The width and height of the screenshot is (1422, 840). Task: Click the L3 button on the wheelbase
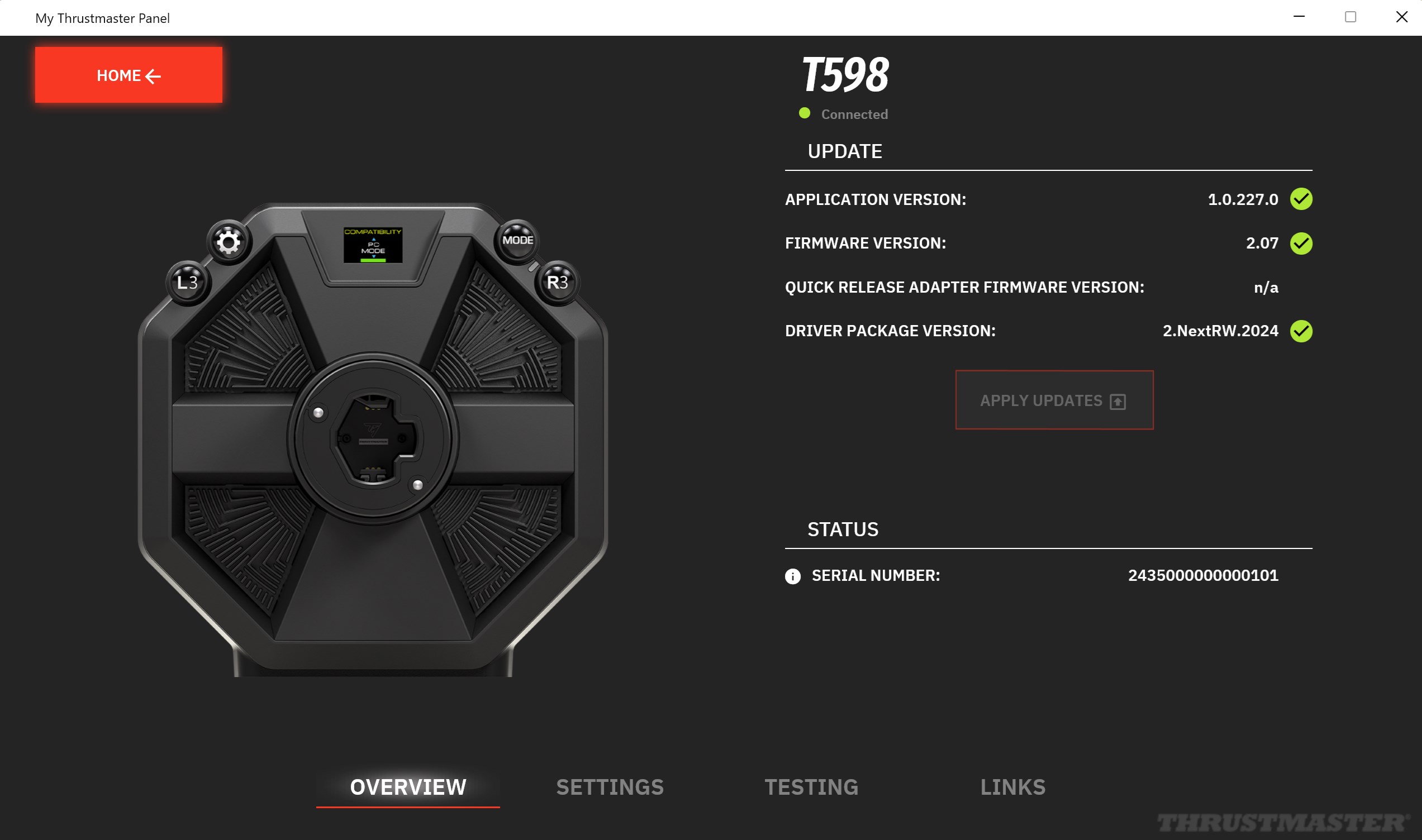(187, 283)
